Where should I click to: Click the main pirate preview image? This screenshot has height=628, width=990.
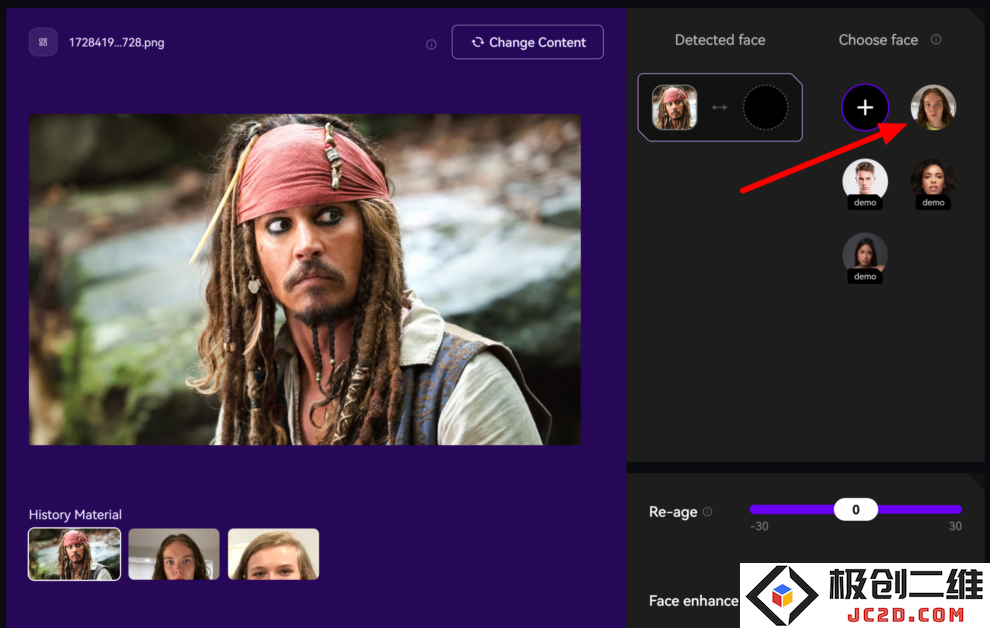[305, 280]
